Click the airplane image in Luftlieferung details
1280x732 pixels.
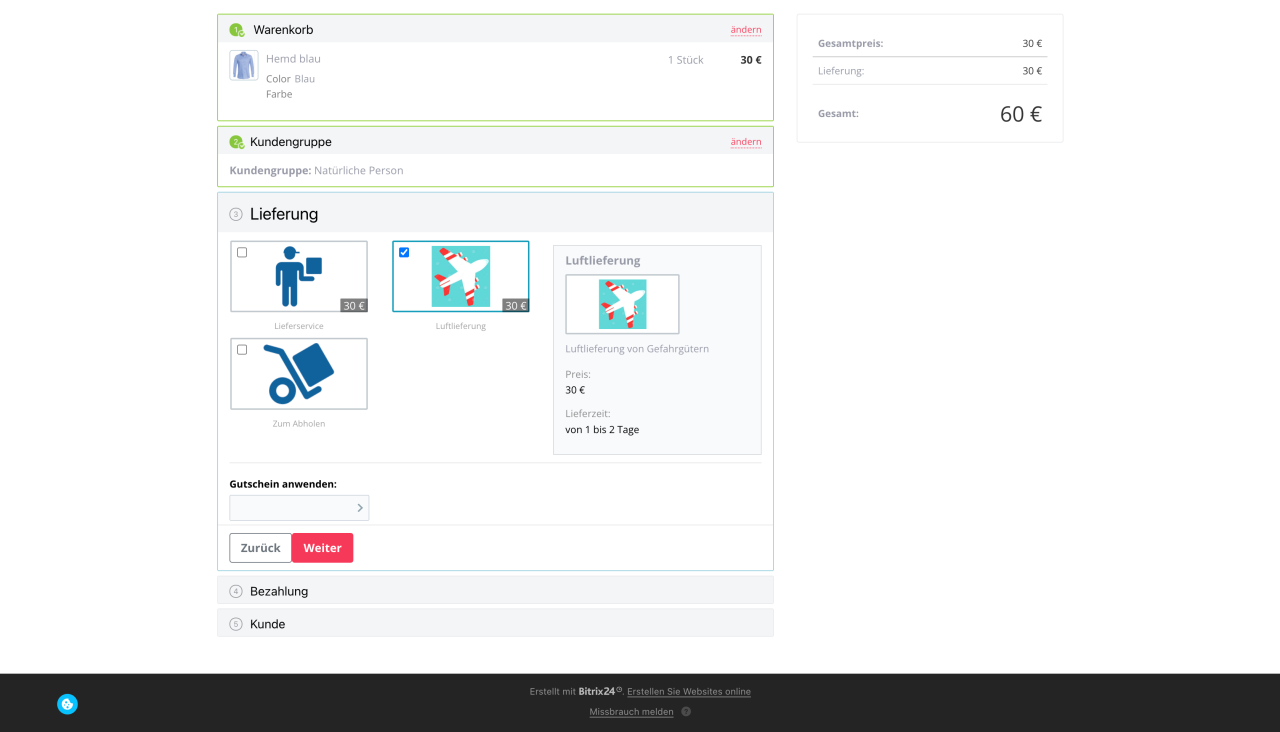pos(622,304)
